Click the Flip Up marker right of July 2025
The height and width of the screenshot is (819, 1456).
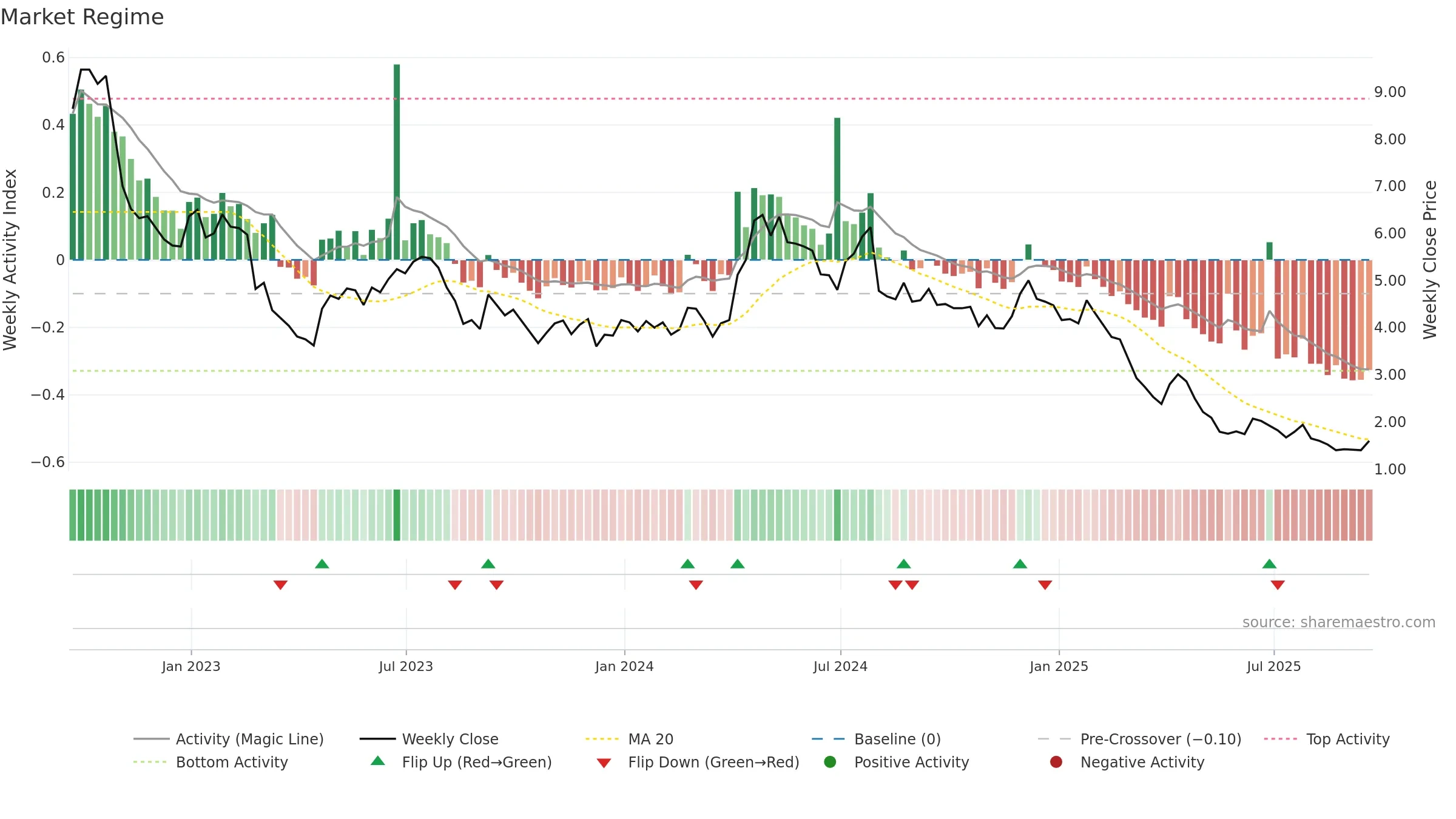pyautogui.click(x=1269, y=564)
